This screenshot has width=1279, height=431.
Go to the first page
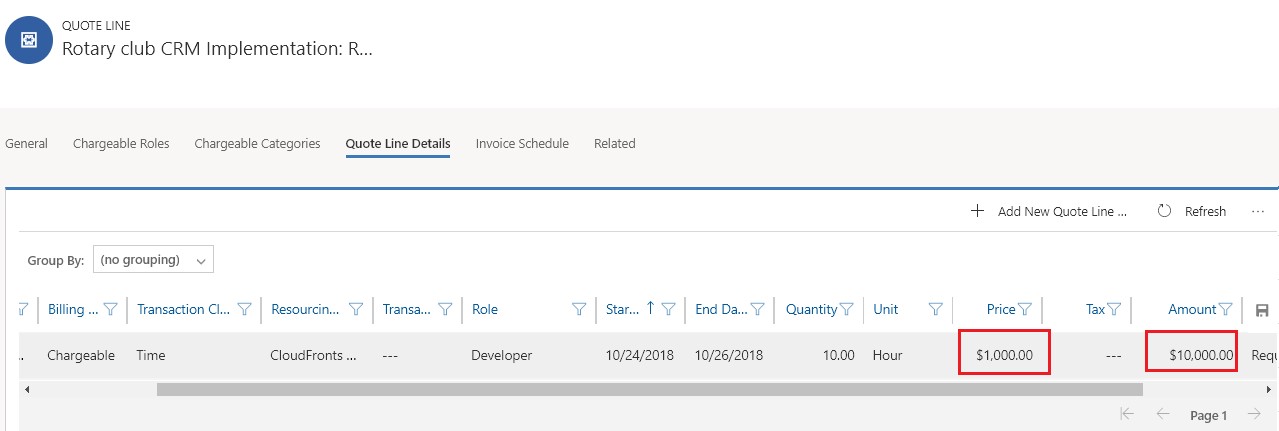pyautogui.click(x=1127, y=415)
